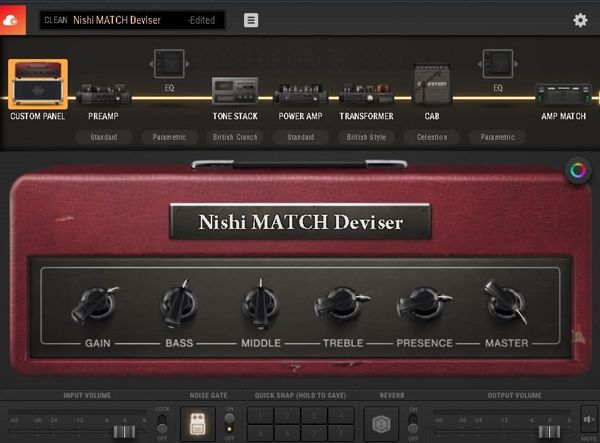Click the -Edited status text

tap(201, 20)
